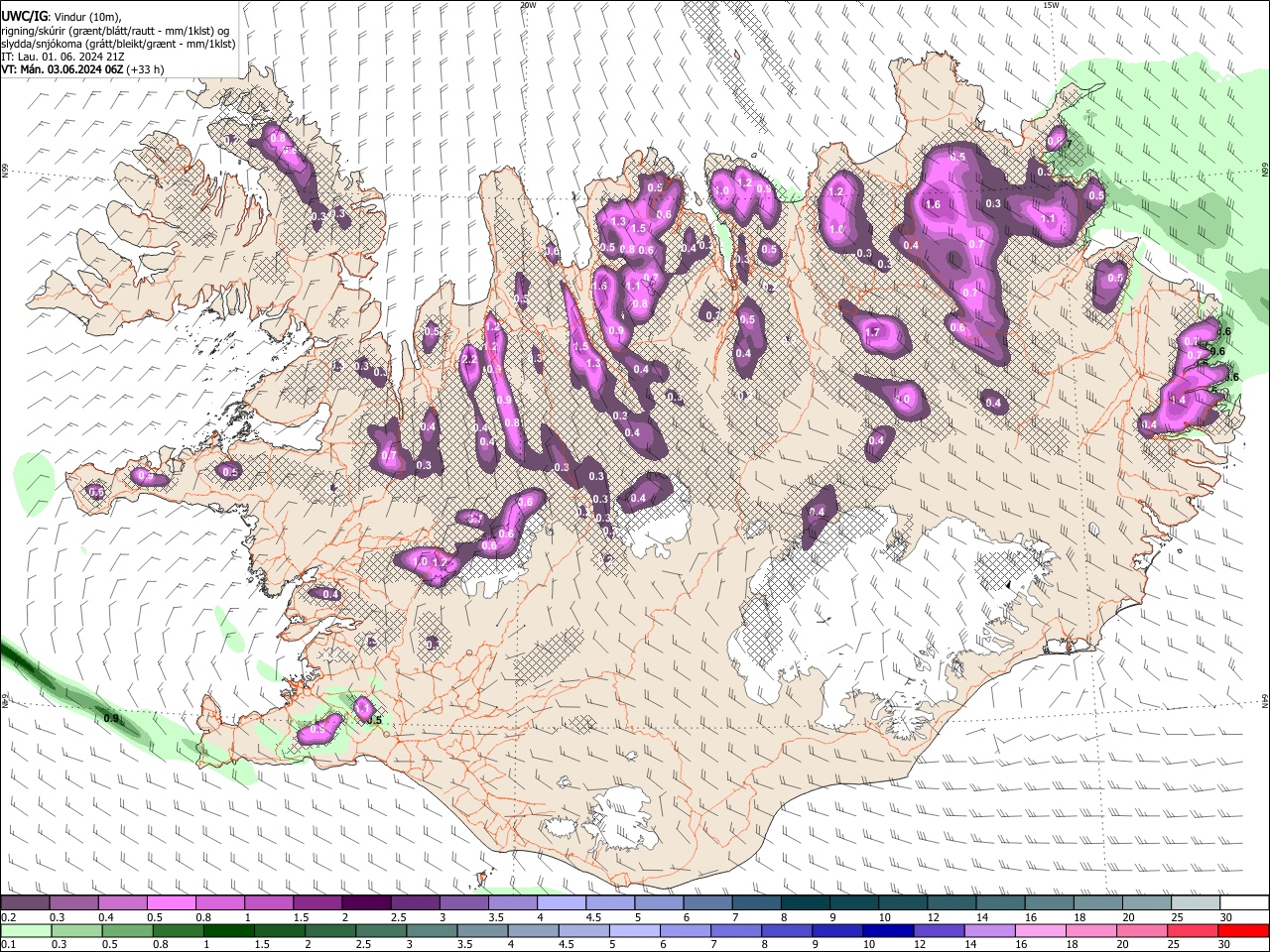The image size is (1270, 952).
Task: Click the '2.2' precipitation value on the map
Action: pos(469,358)
